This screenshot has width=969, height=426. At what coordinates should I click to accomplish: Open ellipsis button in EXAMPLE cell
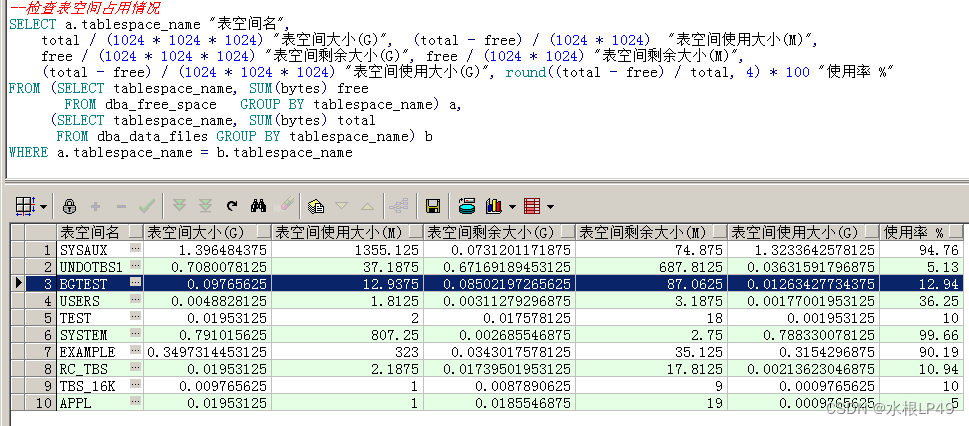tap(135, 351)
